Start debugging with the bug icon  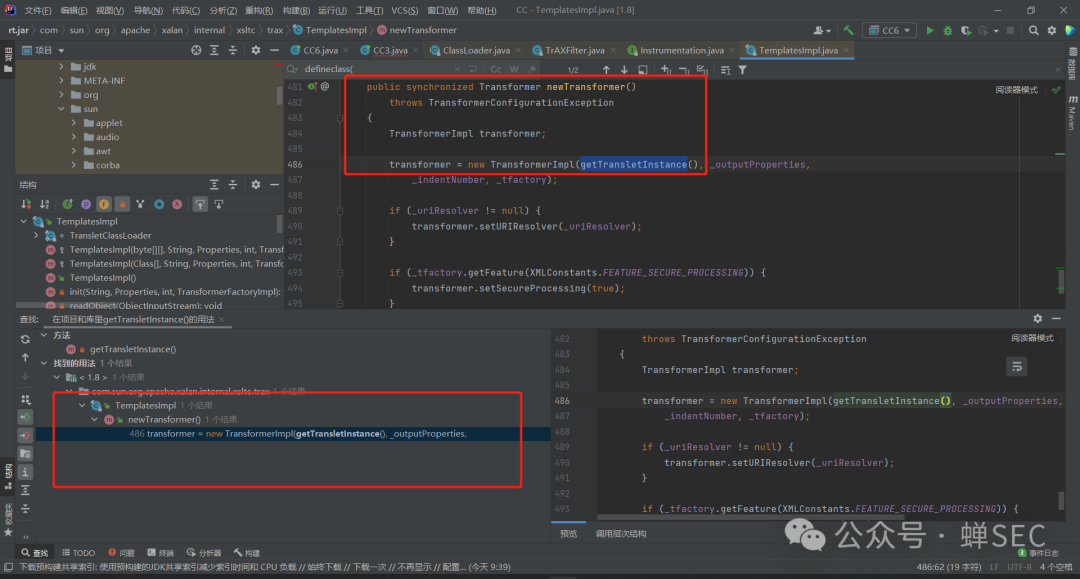[x=948, y=31]
